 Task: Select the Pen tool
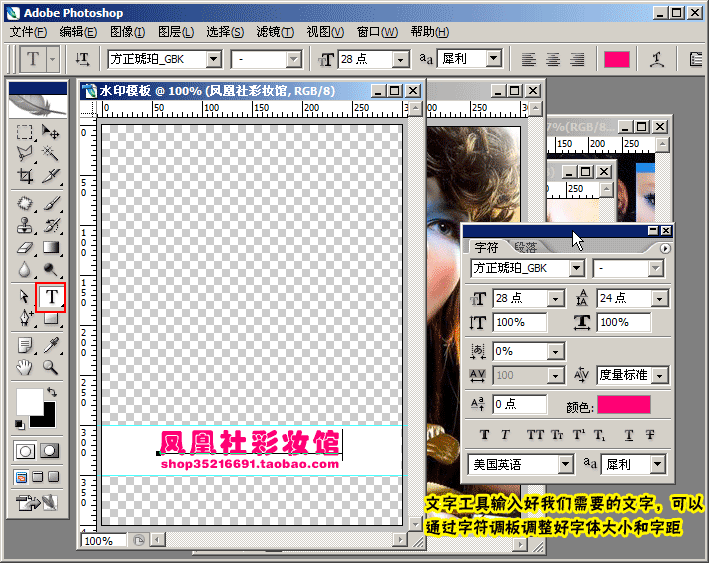[24, 318]
